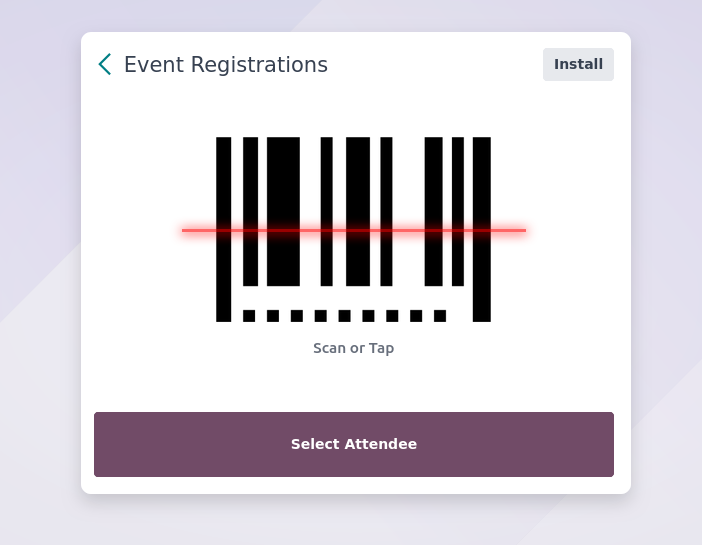Click the leftmost tall barcode bar
702x545 pixels.
223,229
